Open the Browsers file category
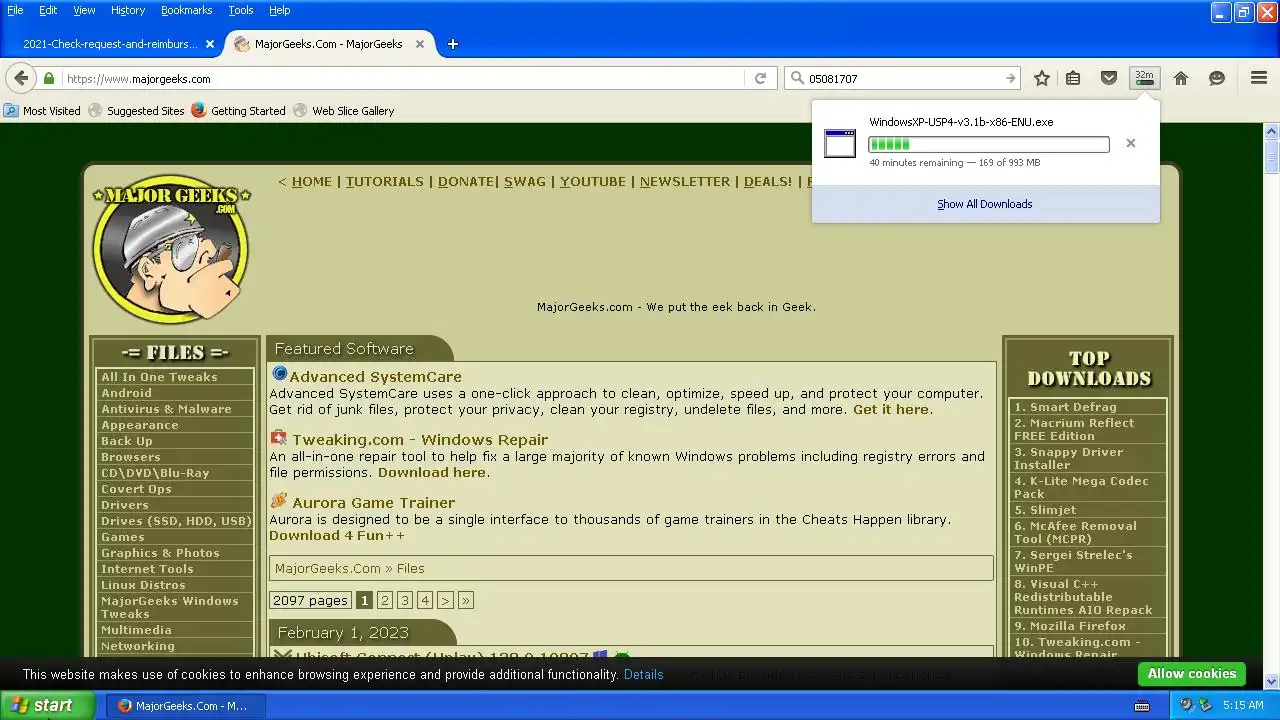 tap(131, 457)
